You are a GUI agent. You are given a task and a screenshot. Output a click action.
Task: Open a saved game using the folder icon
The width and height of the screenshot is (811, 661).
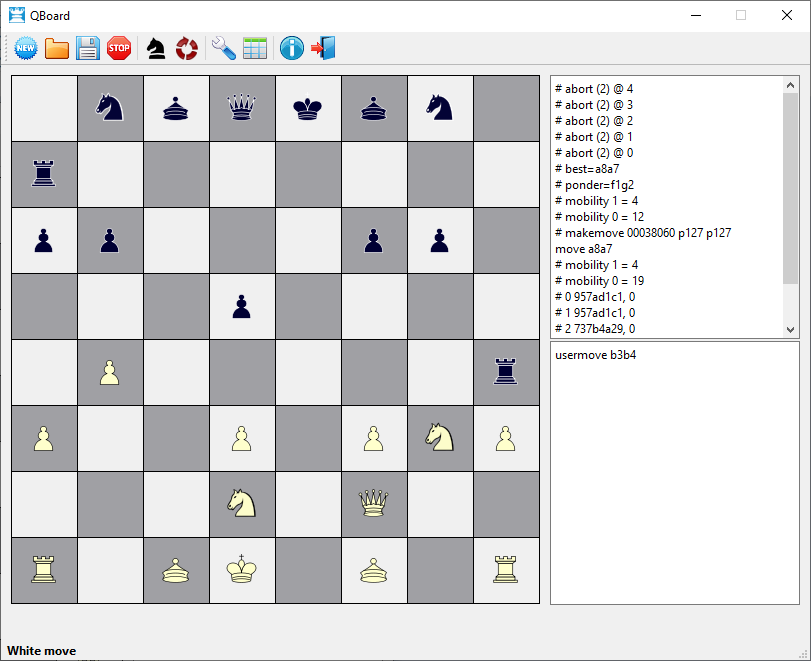[x=57, y=49]
